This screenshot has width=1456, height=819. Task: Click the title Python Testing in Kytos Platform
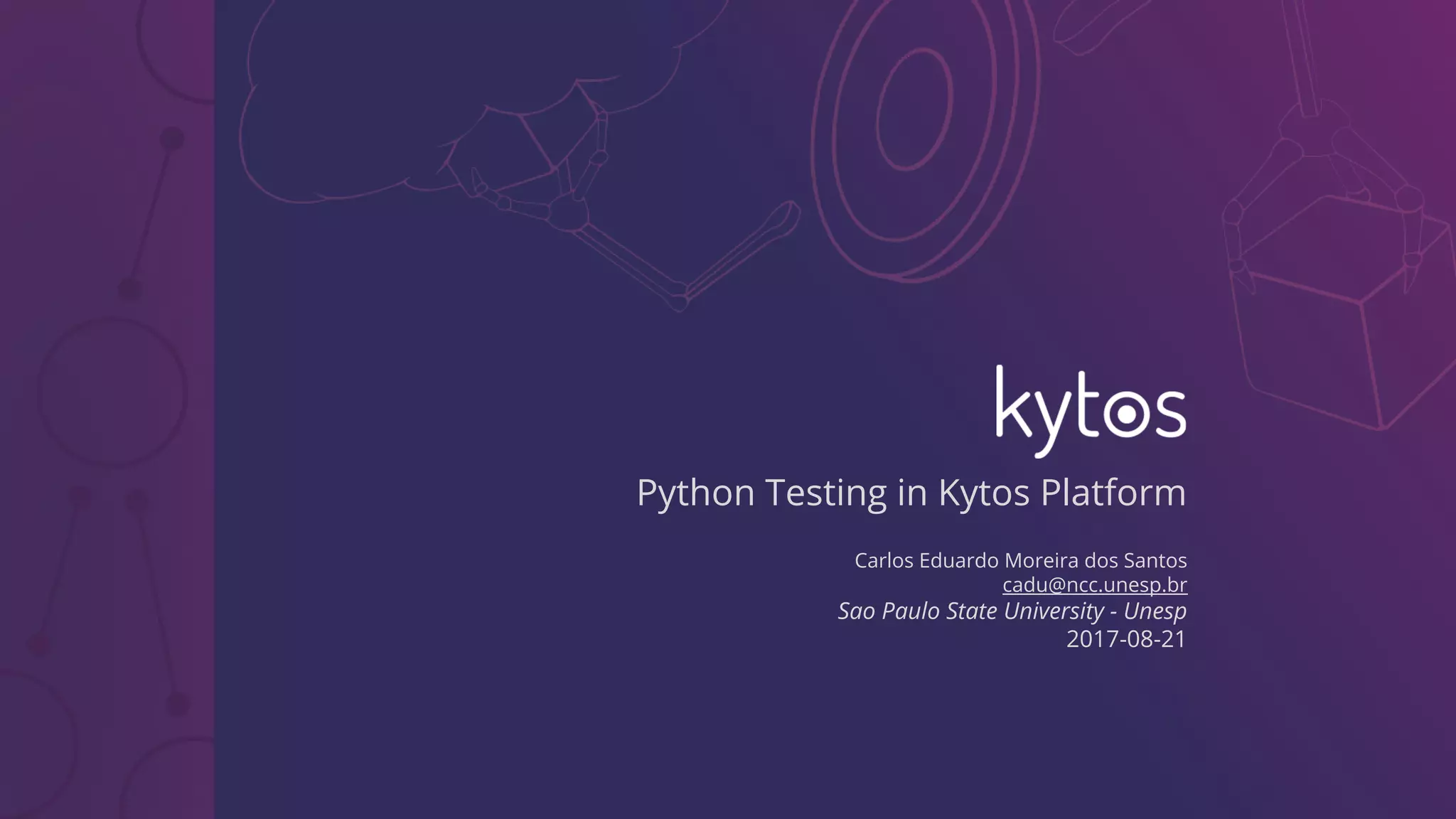coord(911,492)
